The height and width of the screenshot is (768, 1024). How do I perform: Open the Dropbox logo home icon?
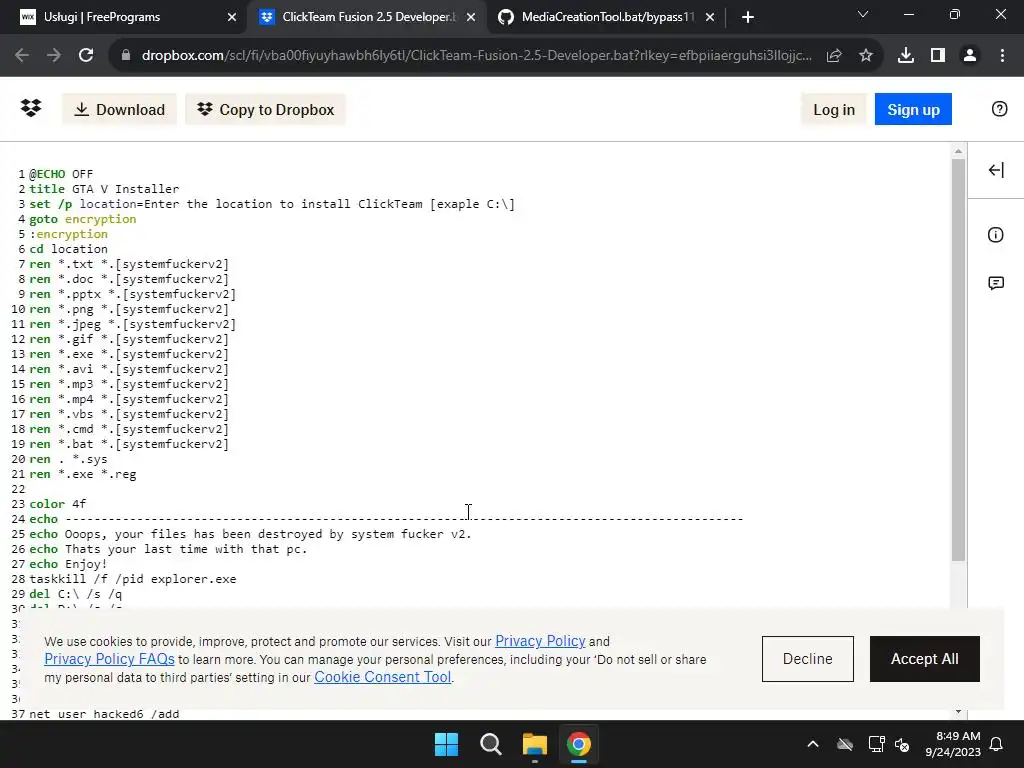(x=31, y=108)
